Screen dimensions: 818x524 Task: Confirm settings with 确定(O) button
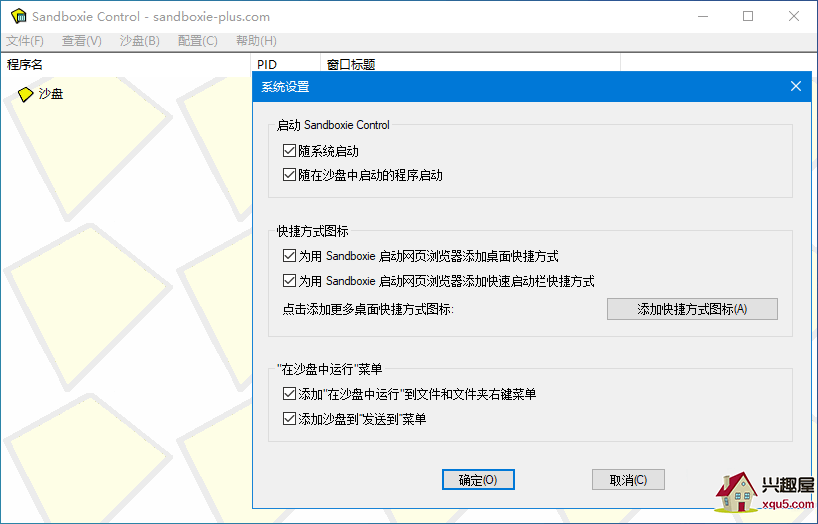click(x=478, y=480)
